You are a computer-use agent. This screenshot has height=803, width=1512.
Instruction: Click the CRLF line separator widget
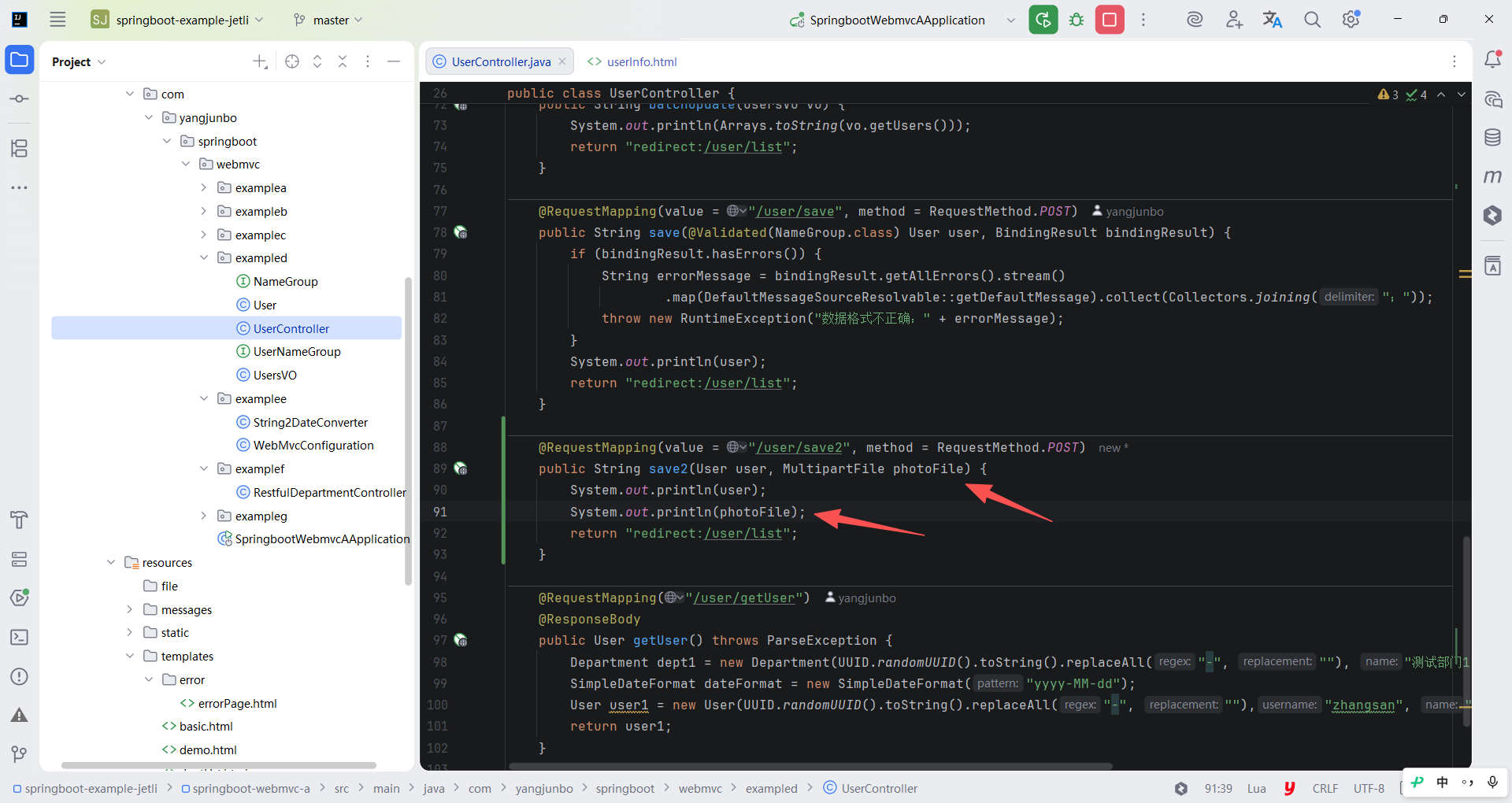click(x=1325, y=788)
